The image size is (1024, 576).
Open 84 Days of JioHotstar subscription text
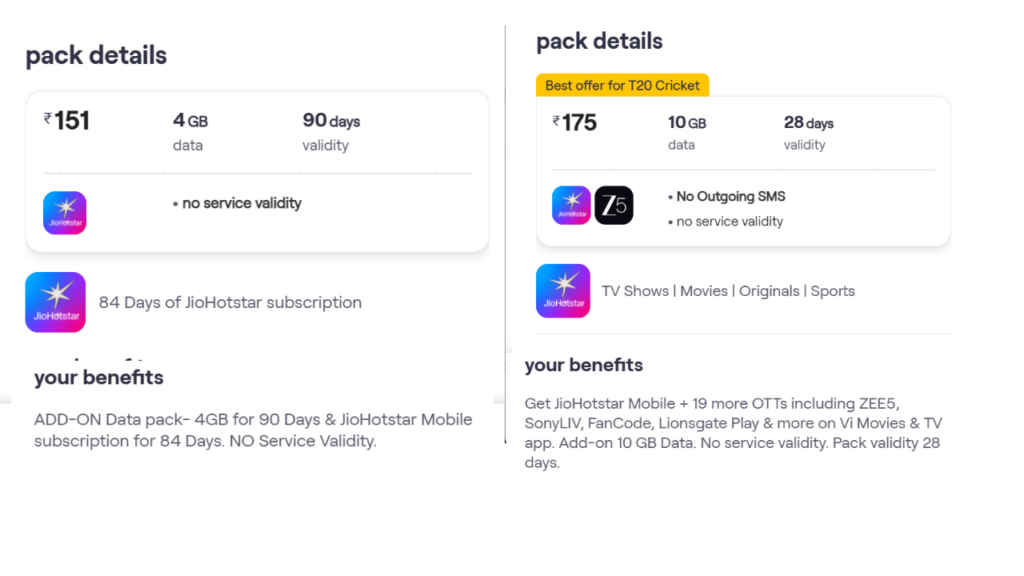[230, 302]
